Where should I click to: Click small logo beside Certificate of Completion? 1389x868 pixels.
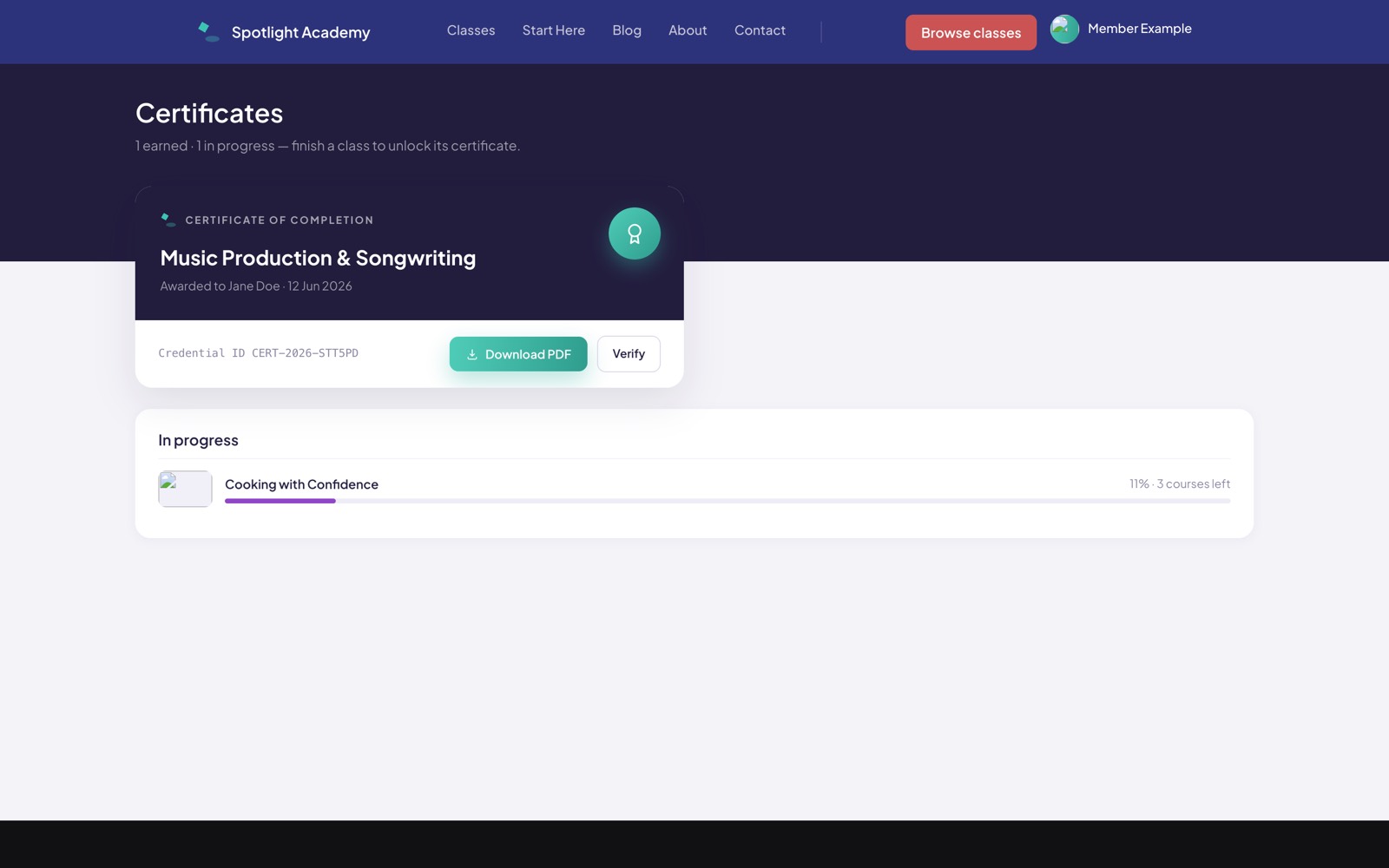[168, 220]
